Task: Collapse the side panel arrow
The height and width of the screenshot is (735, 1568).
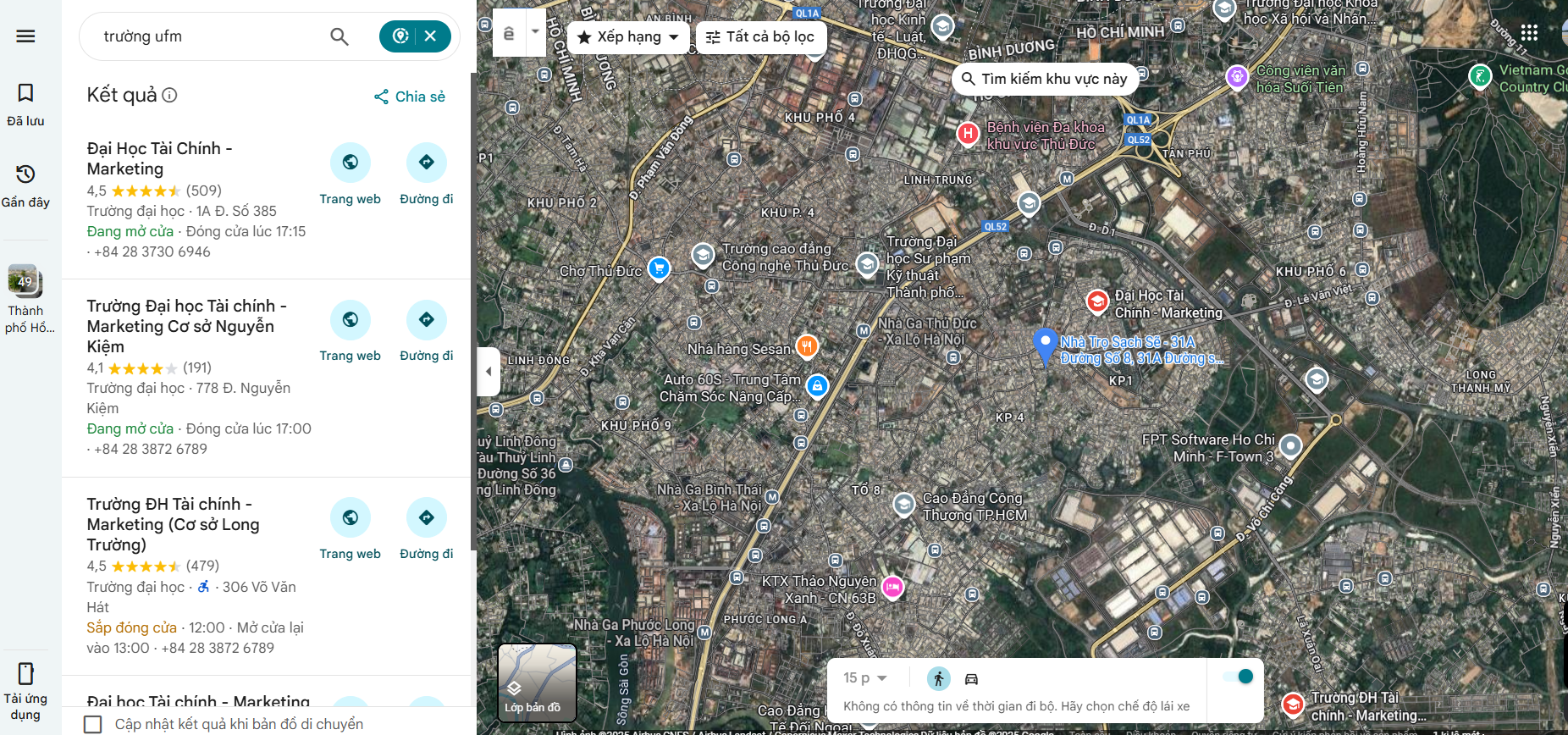Action: [489, 371]
